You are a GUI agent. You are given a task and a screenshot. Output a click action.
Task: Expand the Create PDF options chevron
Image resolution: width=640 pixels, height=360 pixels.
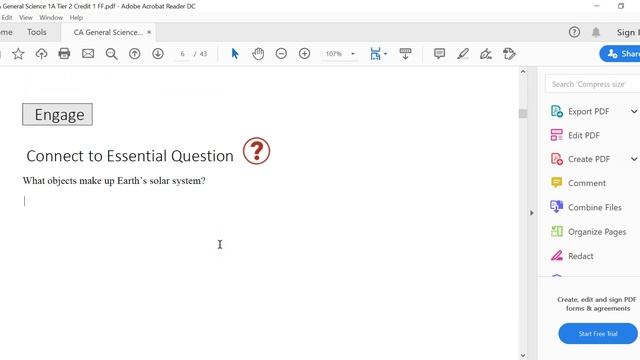[x=634, y=159]
